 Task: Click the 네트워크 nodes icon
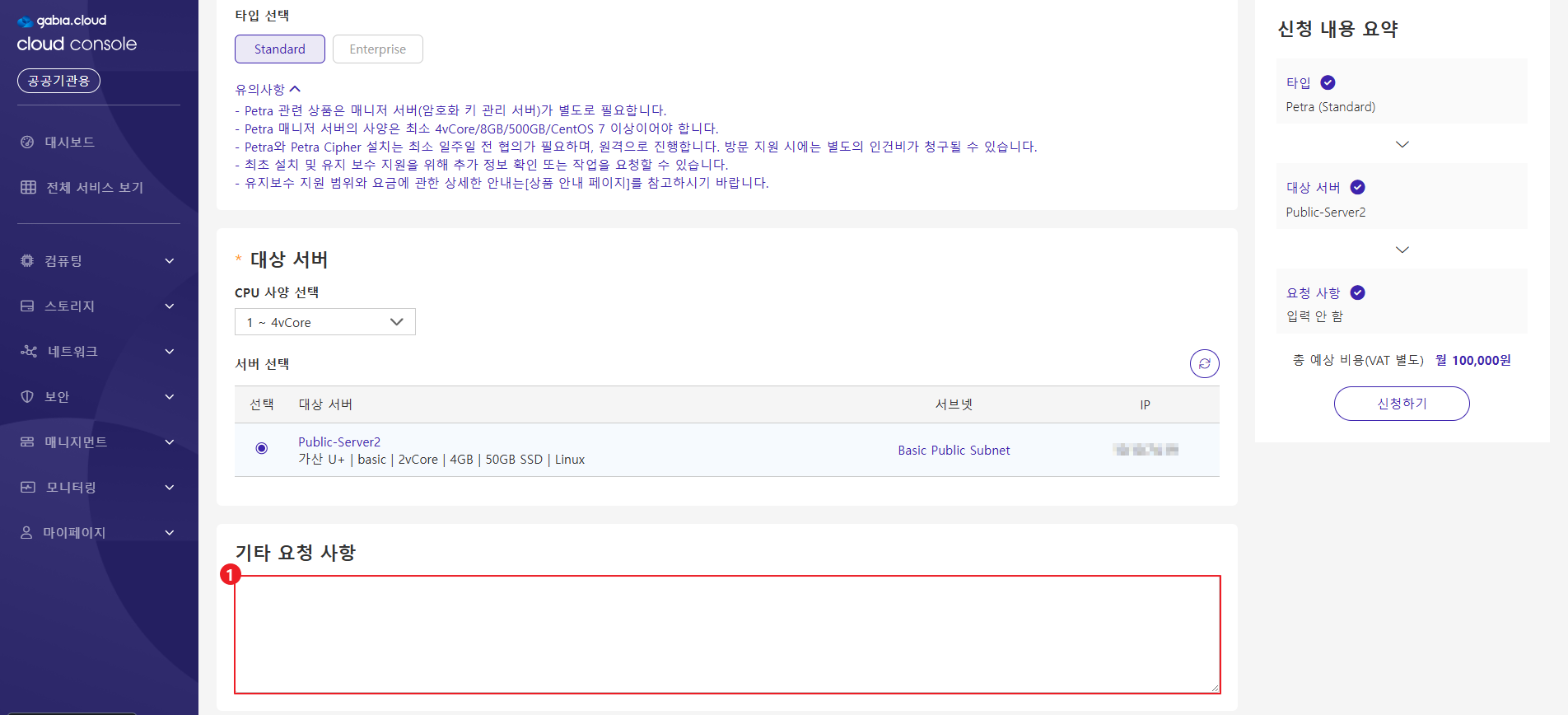tap(29, 351)
